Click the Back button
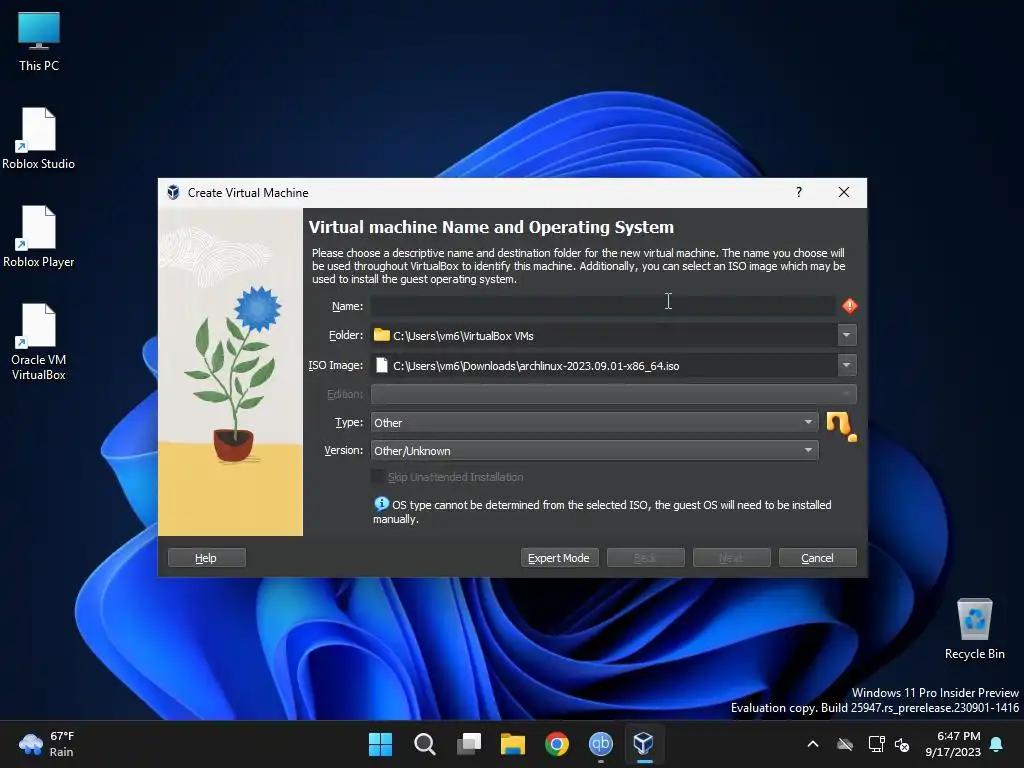The width and height of the screenshot is (1024, 768). (x=645, y=558)
